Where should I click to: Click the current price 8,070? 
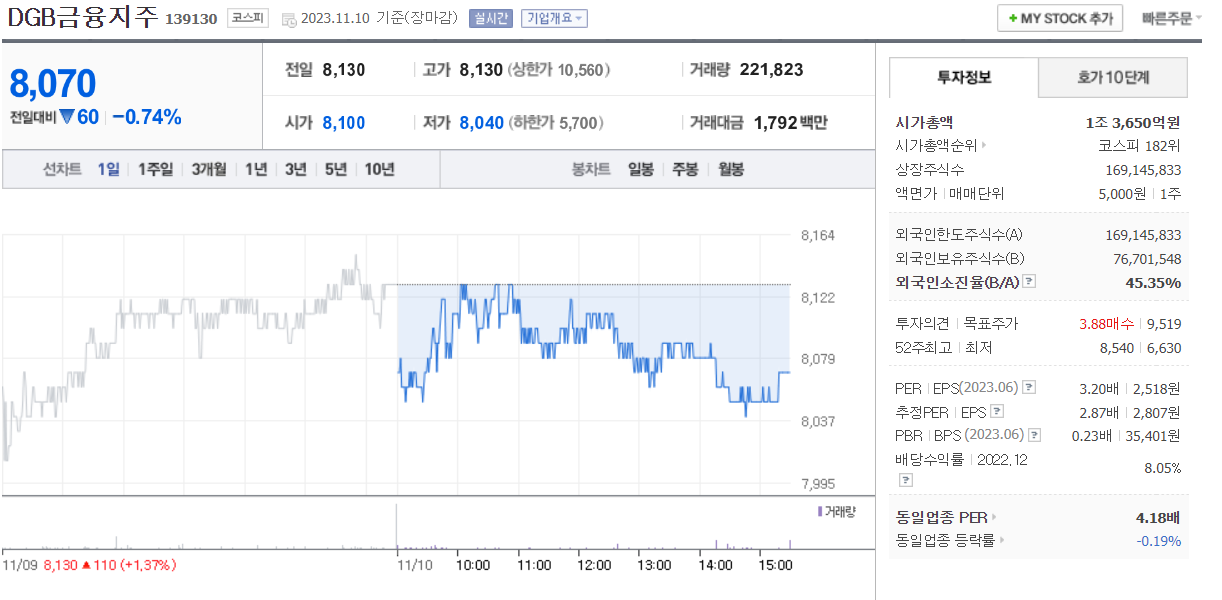(x=53, y=83)
